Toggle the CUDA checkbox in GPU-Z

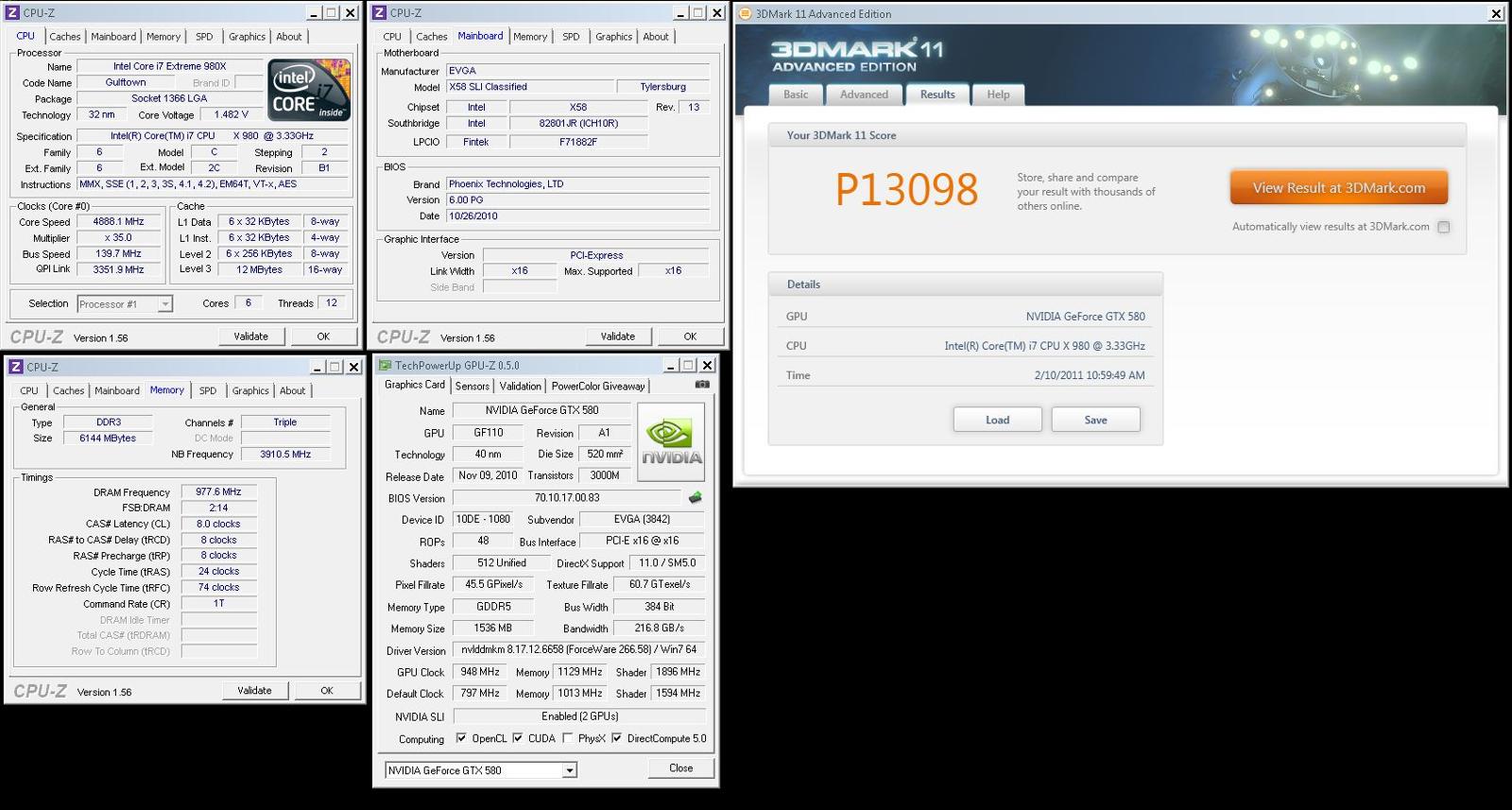518,738
